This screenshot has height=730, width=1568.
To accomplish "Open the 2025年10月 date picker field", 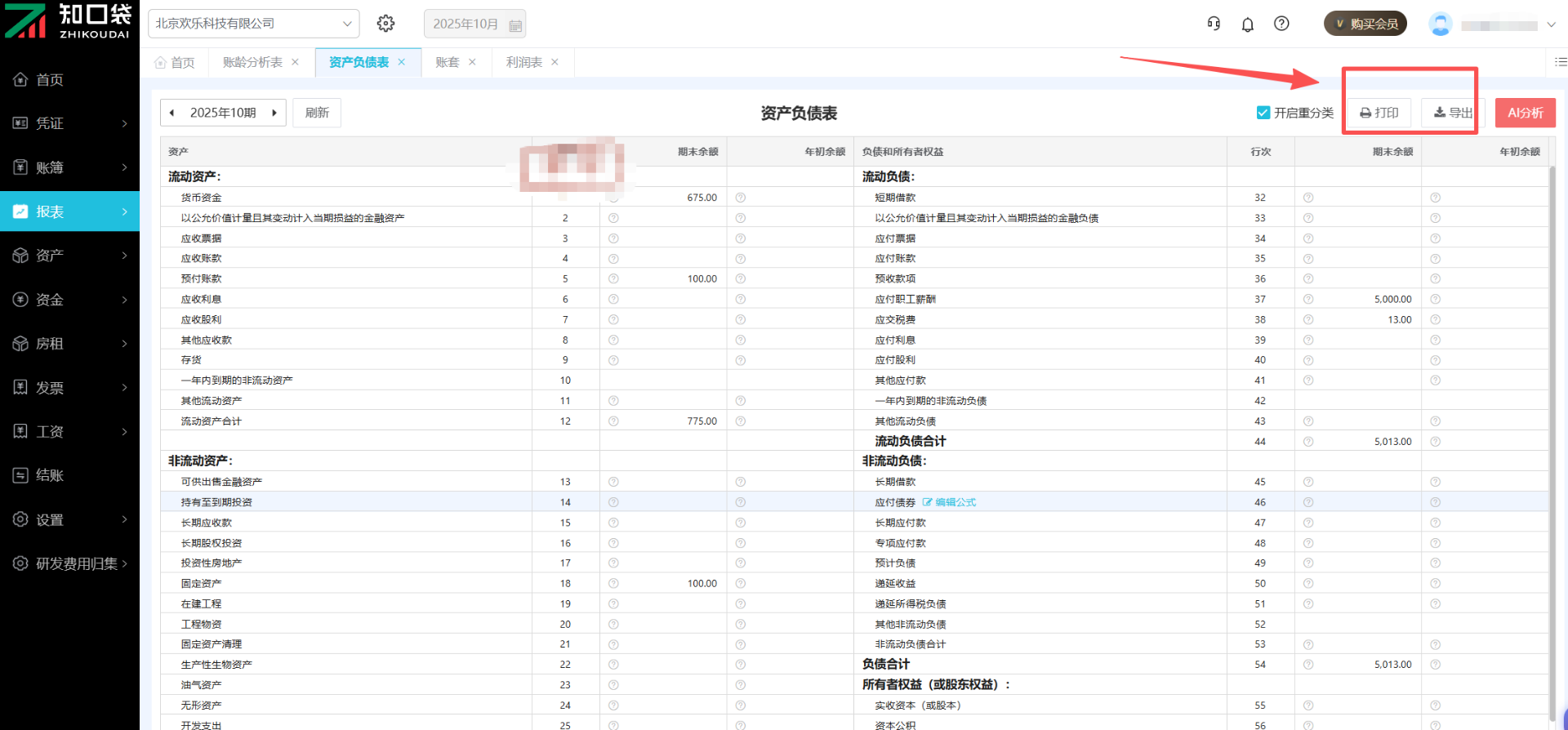I will click(474, 24).
